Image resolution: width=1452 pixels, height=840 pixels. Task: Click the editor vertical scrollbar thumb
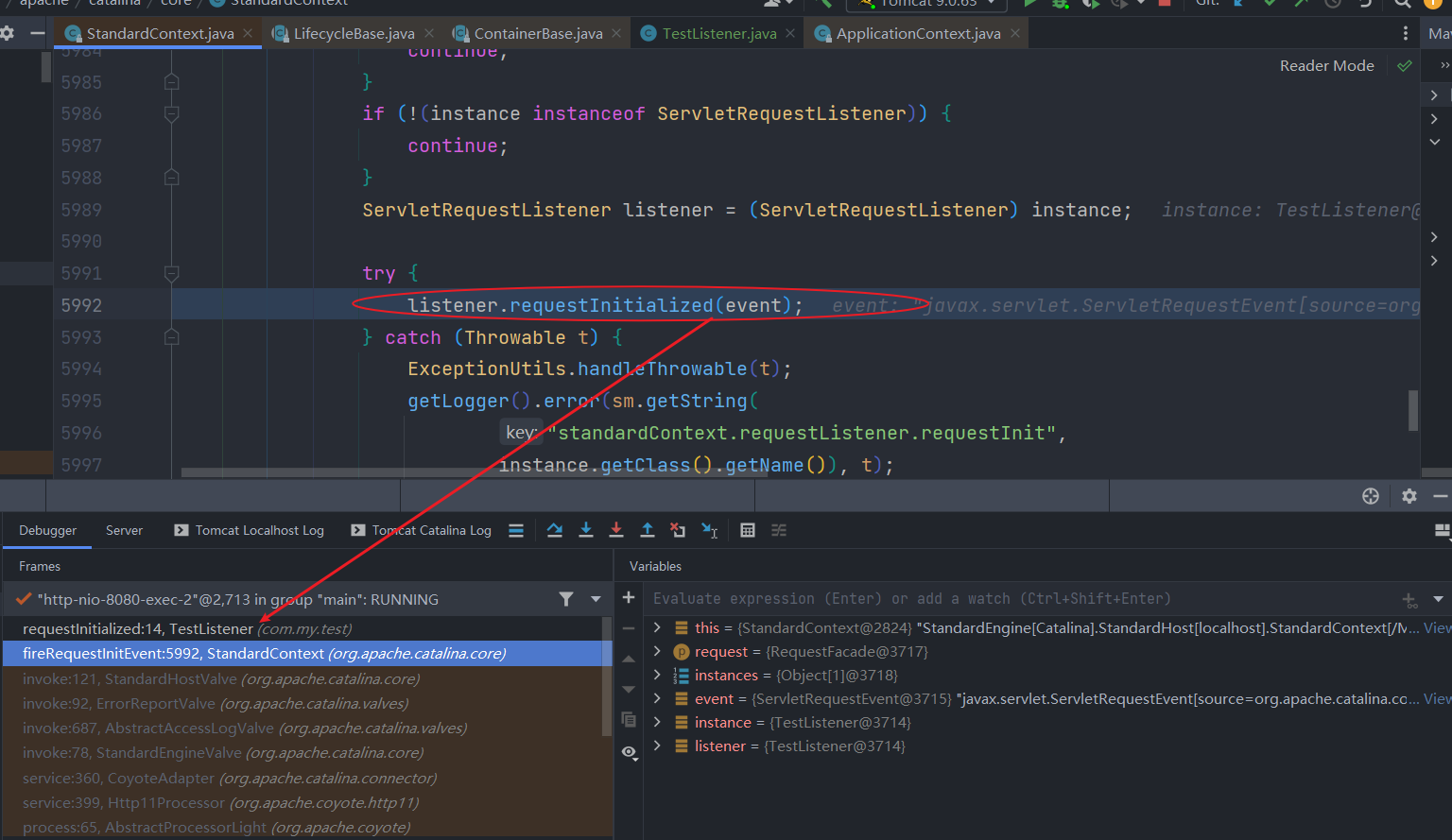(x=1413, y=410)
